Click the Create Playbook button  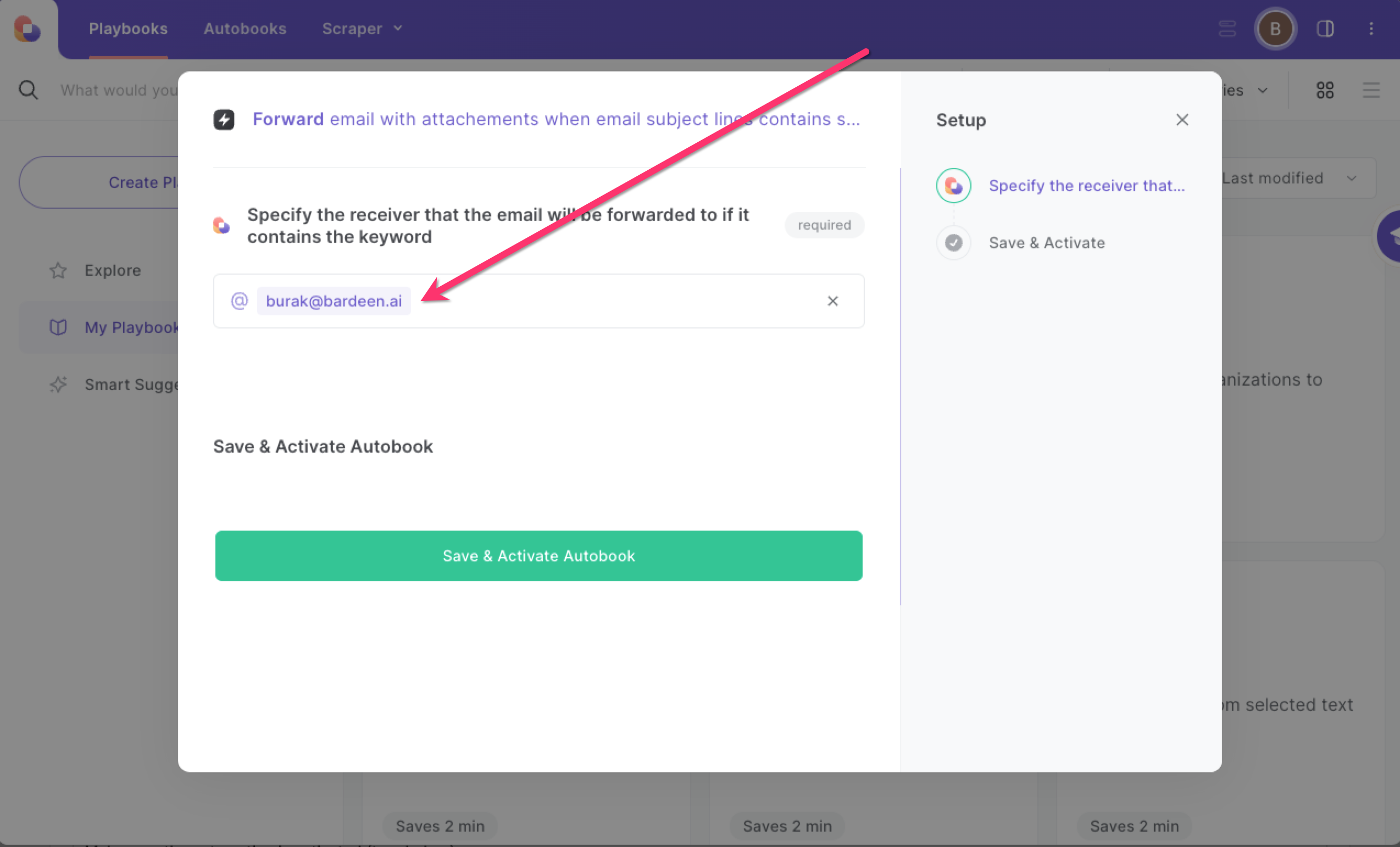99,182
